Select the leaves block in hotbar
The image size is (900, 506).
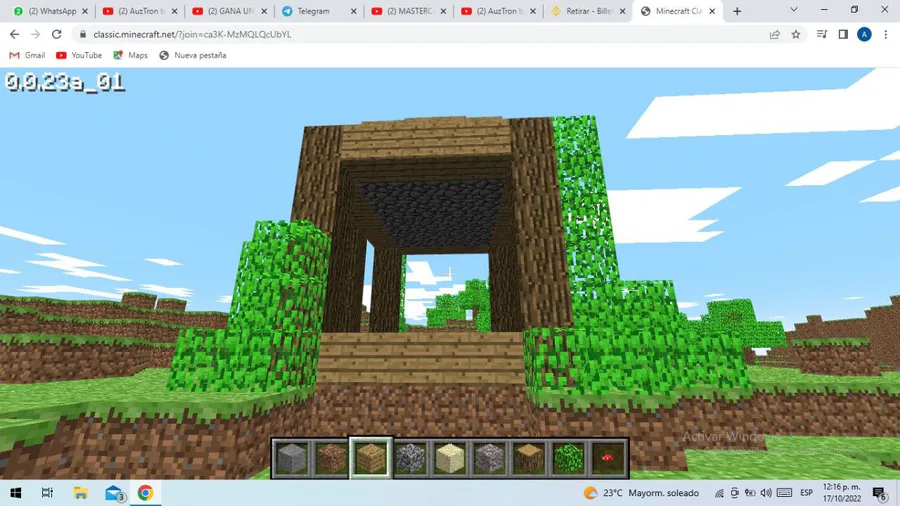(569, 458)
